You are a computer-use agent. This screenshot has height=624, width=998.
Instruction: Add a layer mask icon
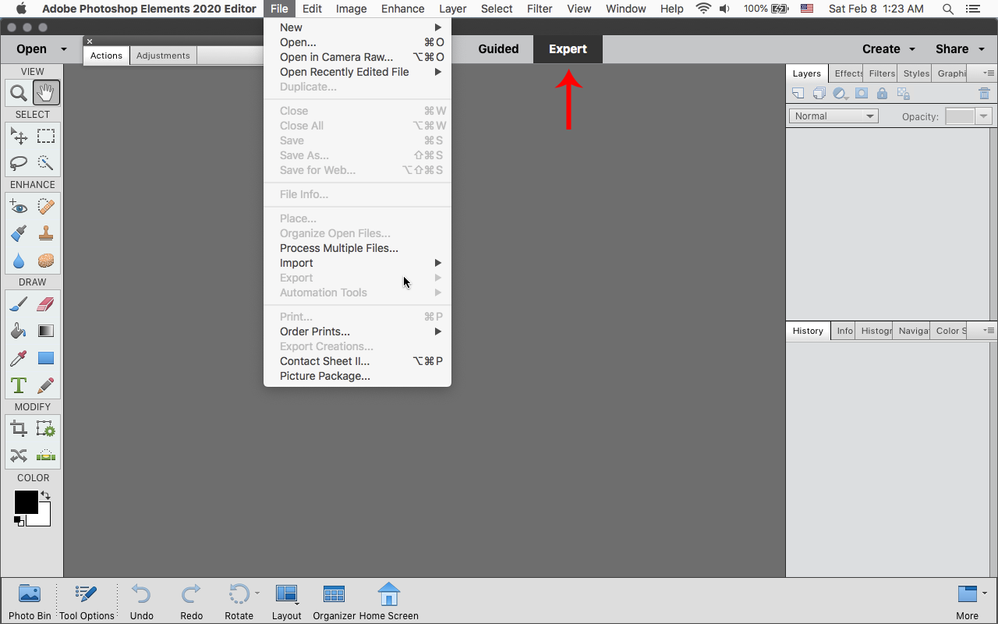(861, 94)
